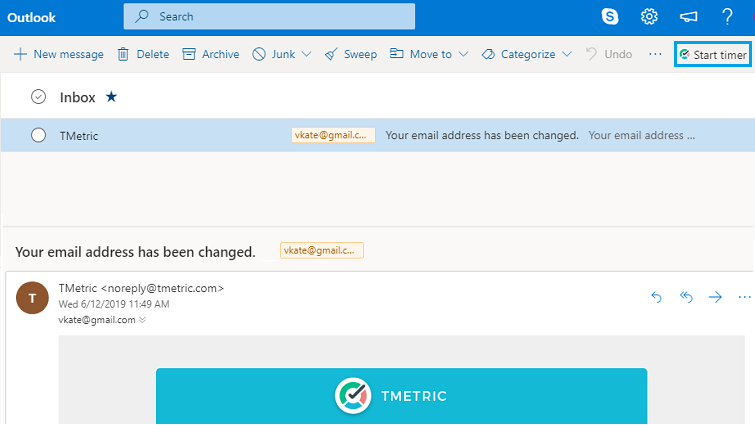
Task: Click the Outlook logo text
Action: tap(31, 17)
